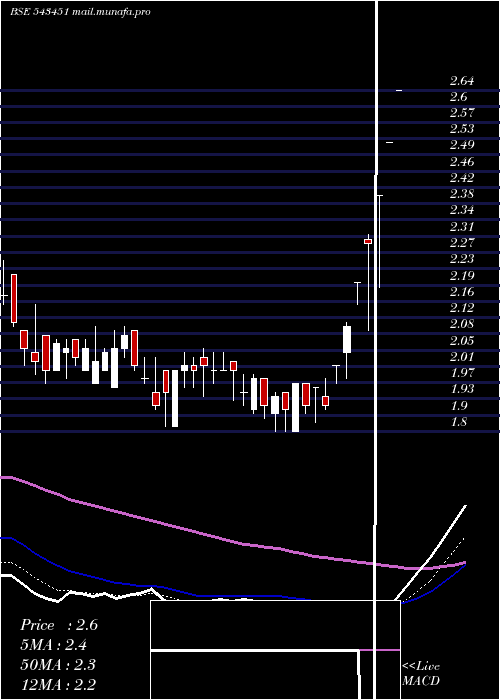The image size is (500, 700).
Task: Click the 2.19 price axis label
Action: pos(462,275)
